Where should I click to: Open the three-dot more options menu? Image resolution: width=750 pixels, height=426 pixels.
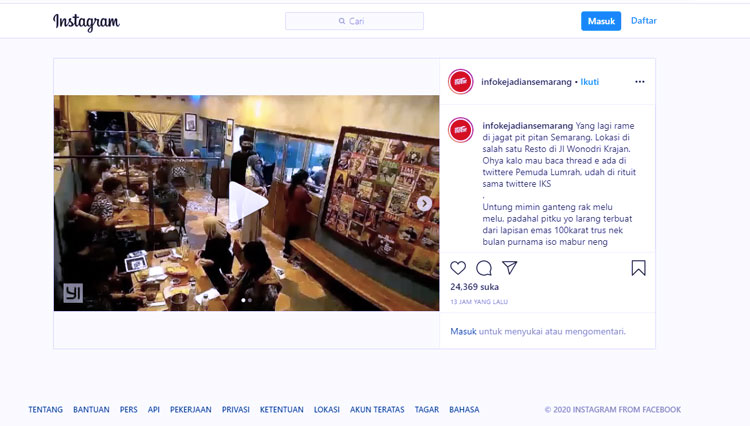640,82
